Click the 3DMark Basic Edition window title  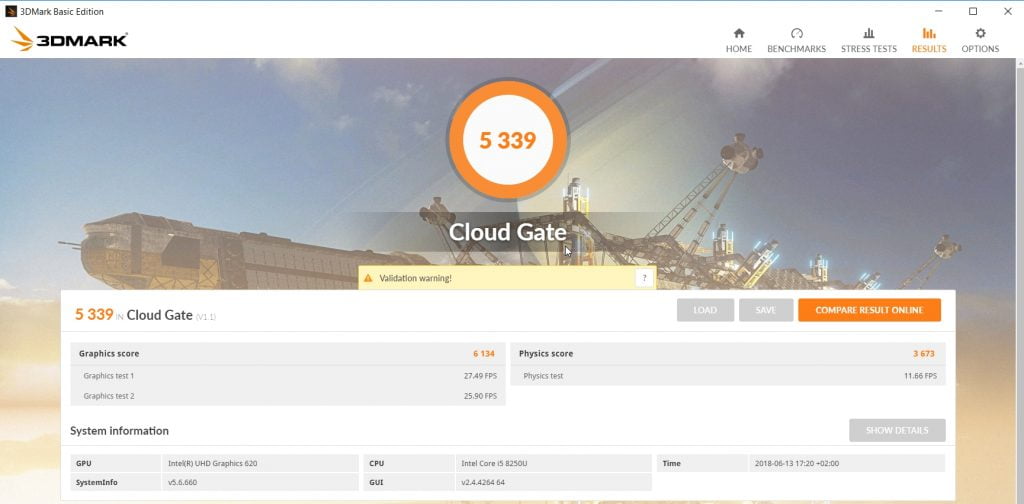pos(63,11)
